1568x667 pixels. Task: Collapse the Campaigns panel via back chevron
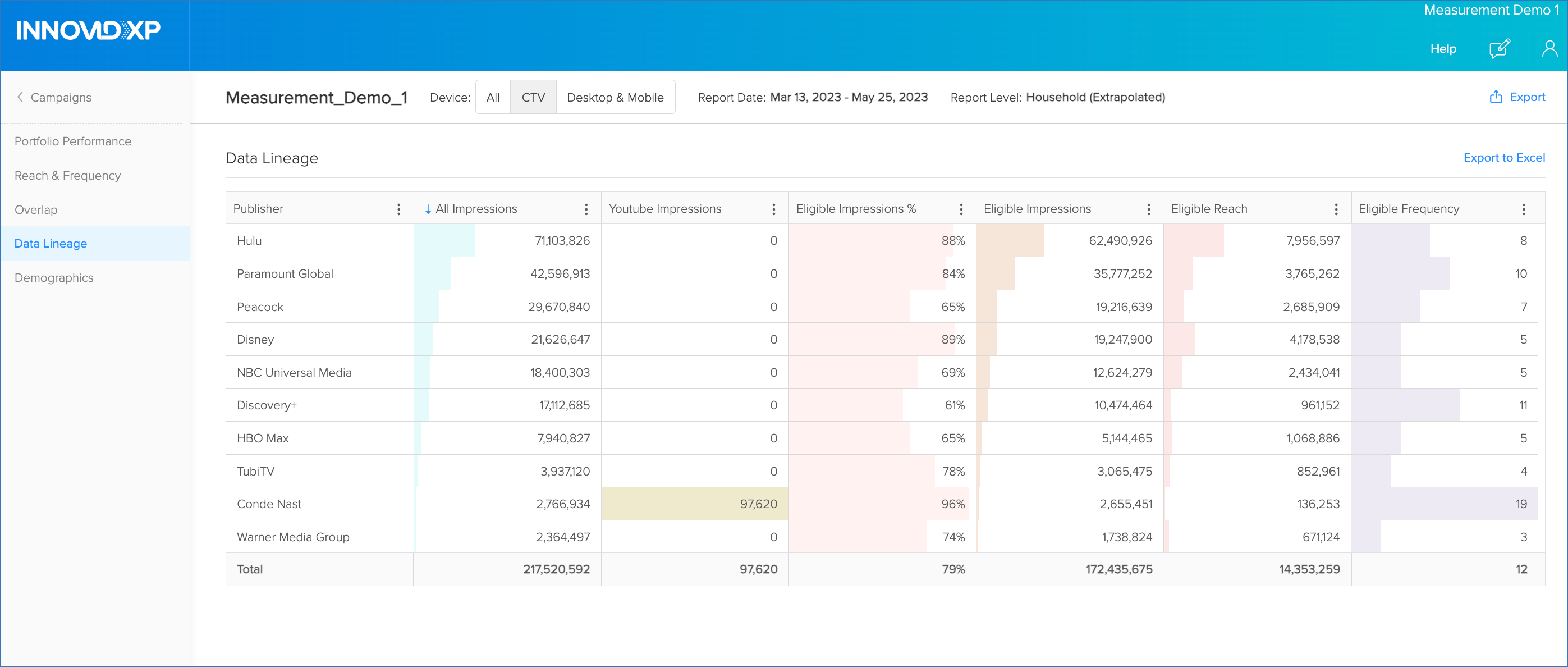pyautogui.click(x=20, y=97)
